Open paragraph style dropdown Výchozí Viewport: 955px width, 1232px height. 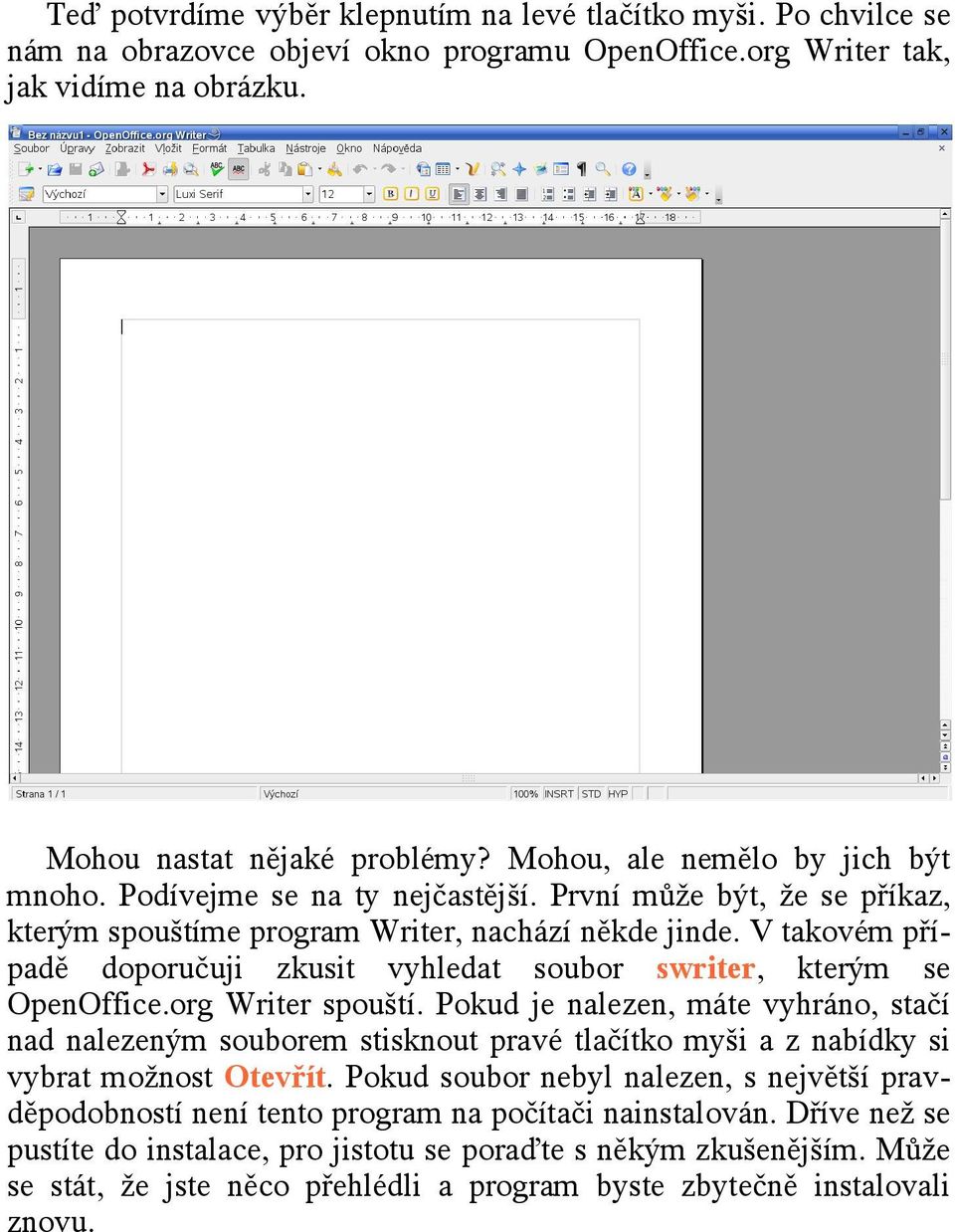[161, 194]
